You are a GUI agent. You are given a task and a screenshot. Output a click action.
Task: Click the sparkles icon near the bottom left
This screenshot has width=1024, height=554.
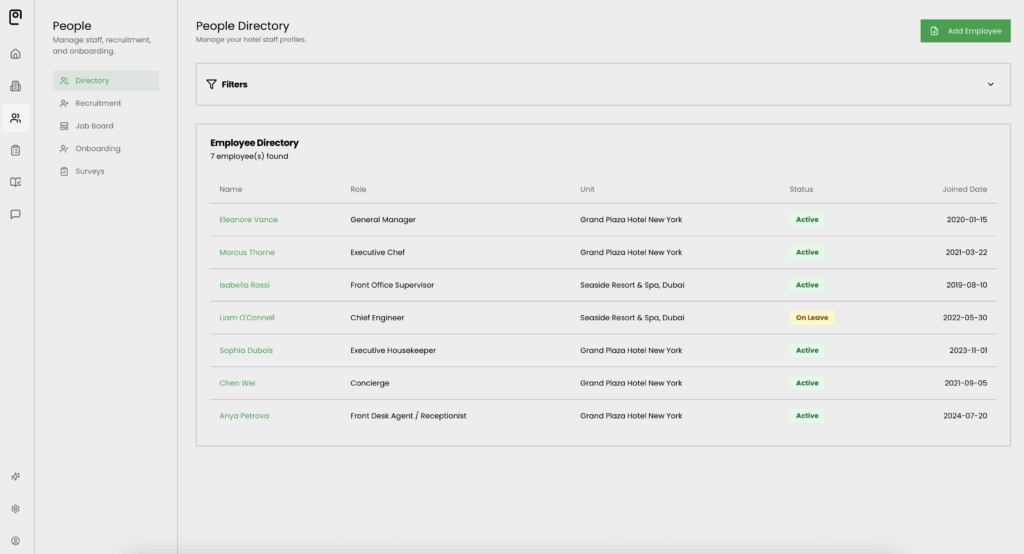(15, 477)
